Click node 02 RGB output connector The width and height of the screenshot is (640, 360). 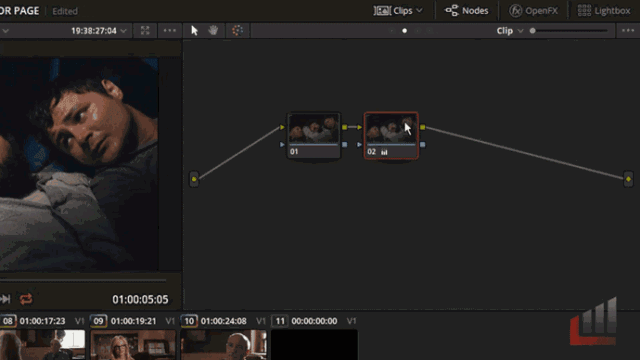coord(422,127)
